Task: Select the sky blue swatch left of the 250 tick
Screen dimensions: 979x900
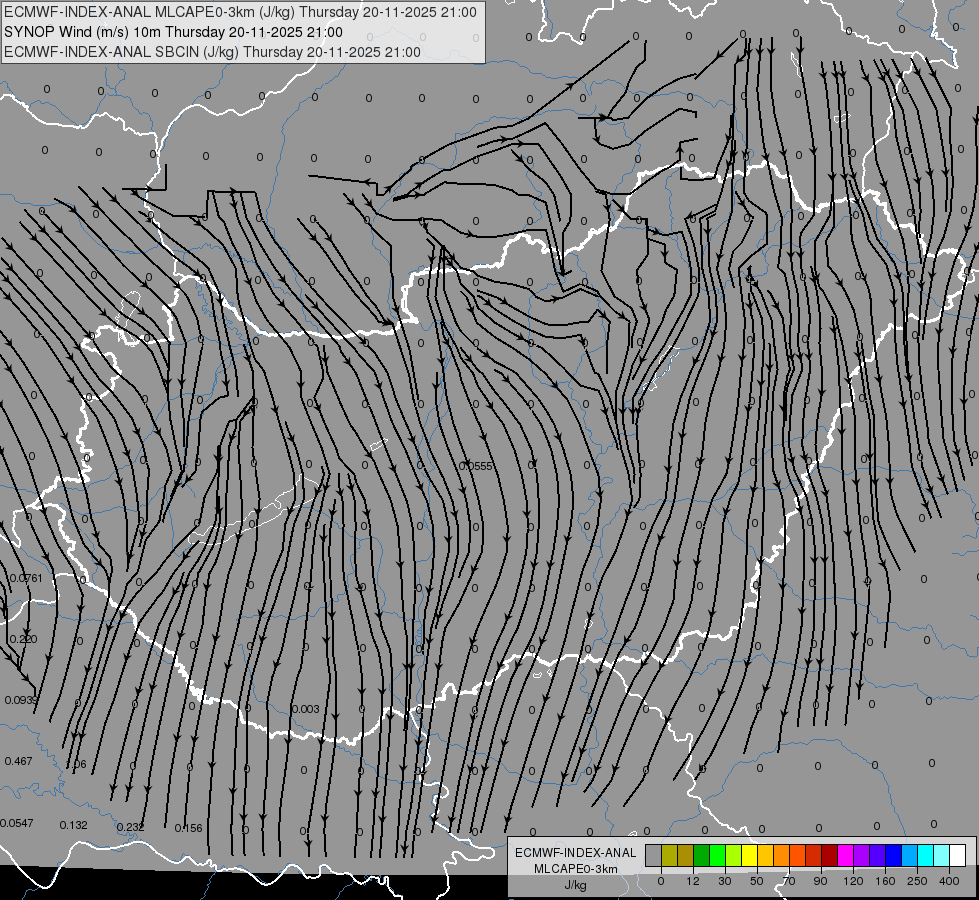Action: tap(910, 855)
